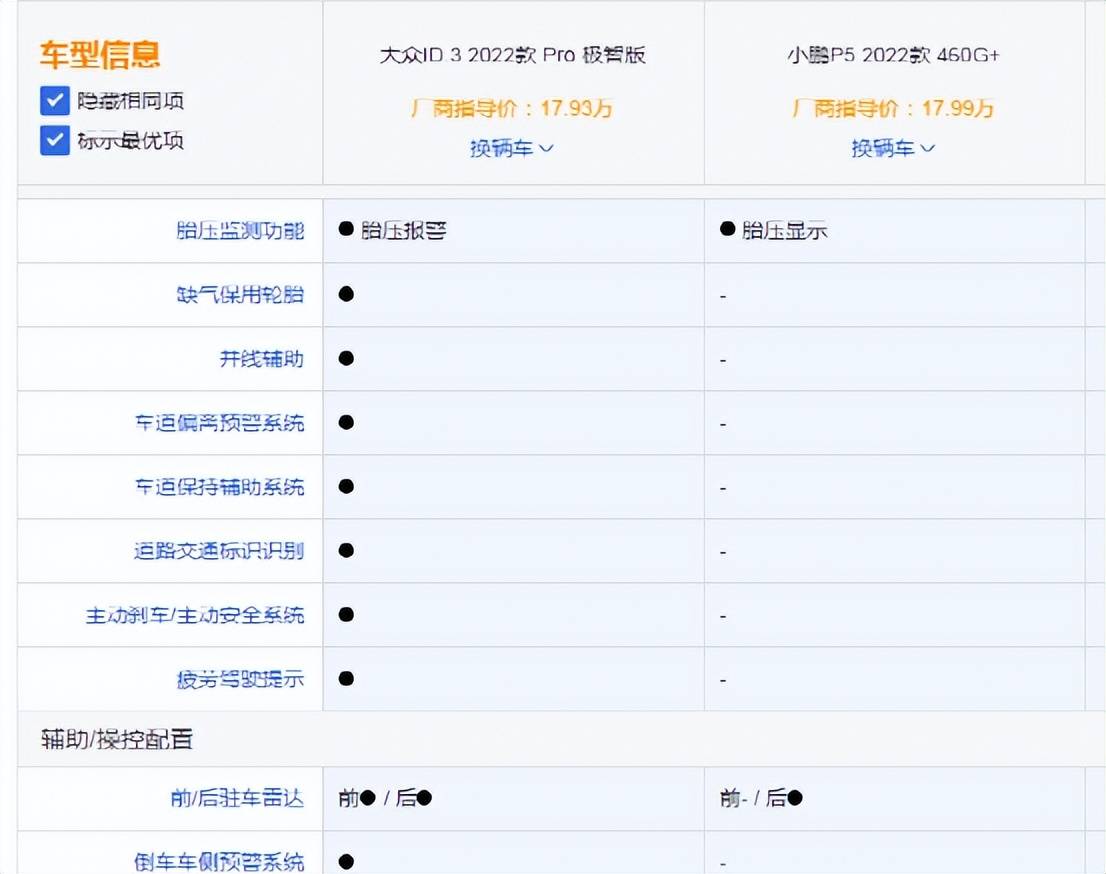1106x874 pixels.
Task: Open 换辆车 dropdown under 大众ID.3
Action: tap(512, 148)
